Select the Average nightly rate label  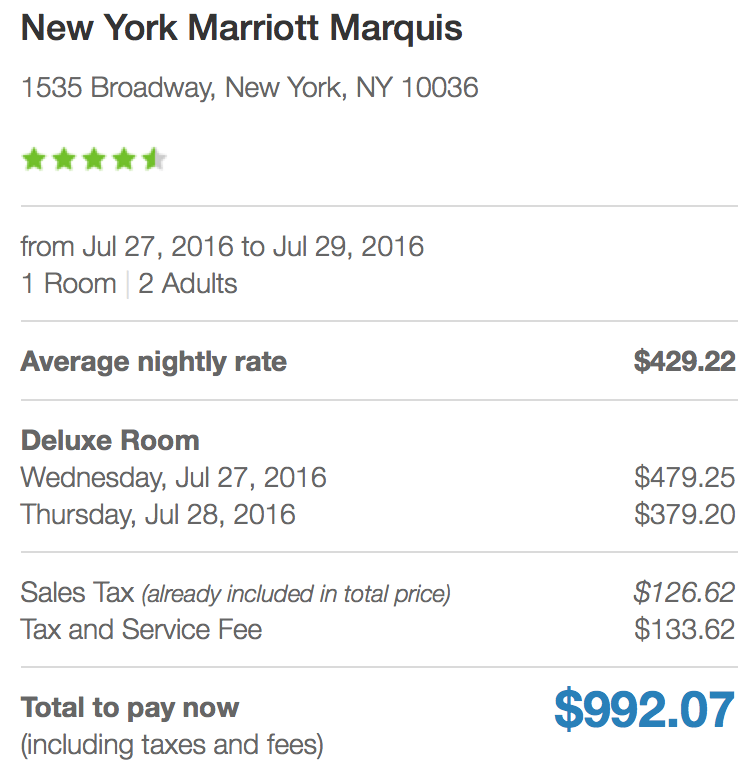pyautogui.click(x=154, y=362)
